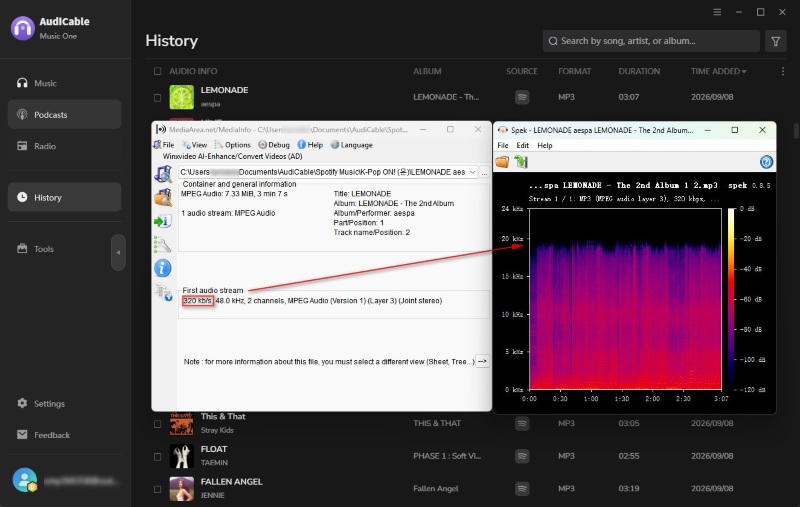
Task: Open MediaInfo Help menu
Action: pyautogui.click(x=310, y=145)
